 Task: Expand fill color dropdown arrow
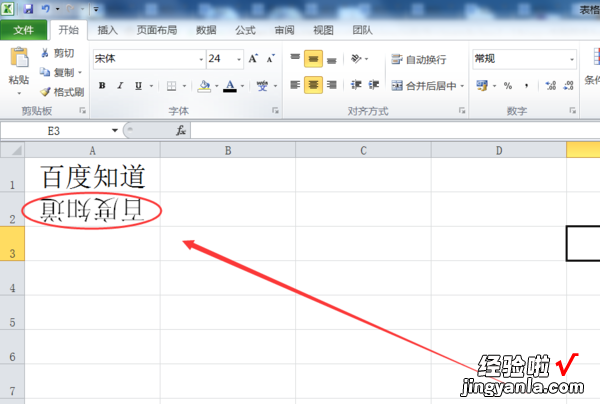(x=217, y=86)
